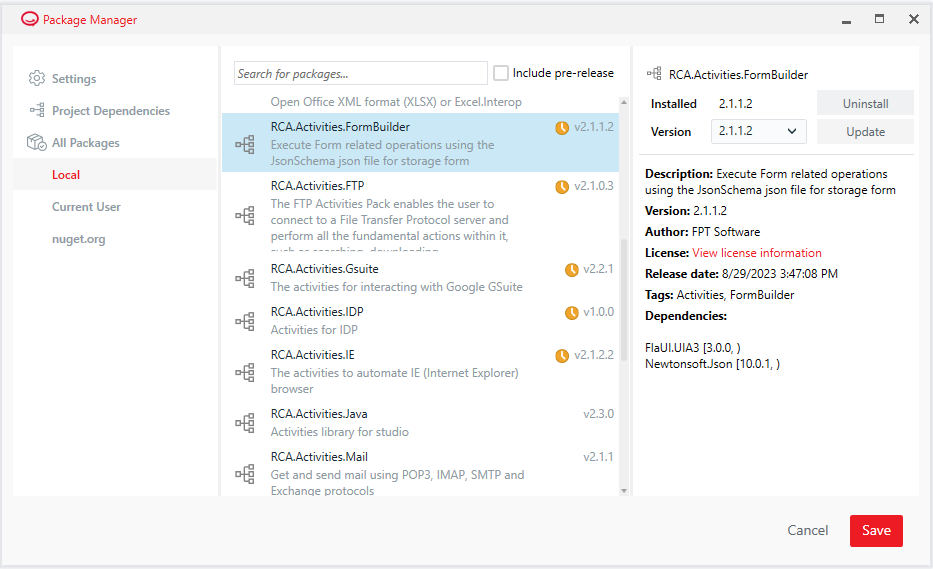Viewport: 933px width, 569px height.
Task: Click the RCA.Activities.FormBuilder package icon in list
Action: (x=245, y=144)
